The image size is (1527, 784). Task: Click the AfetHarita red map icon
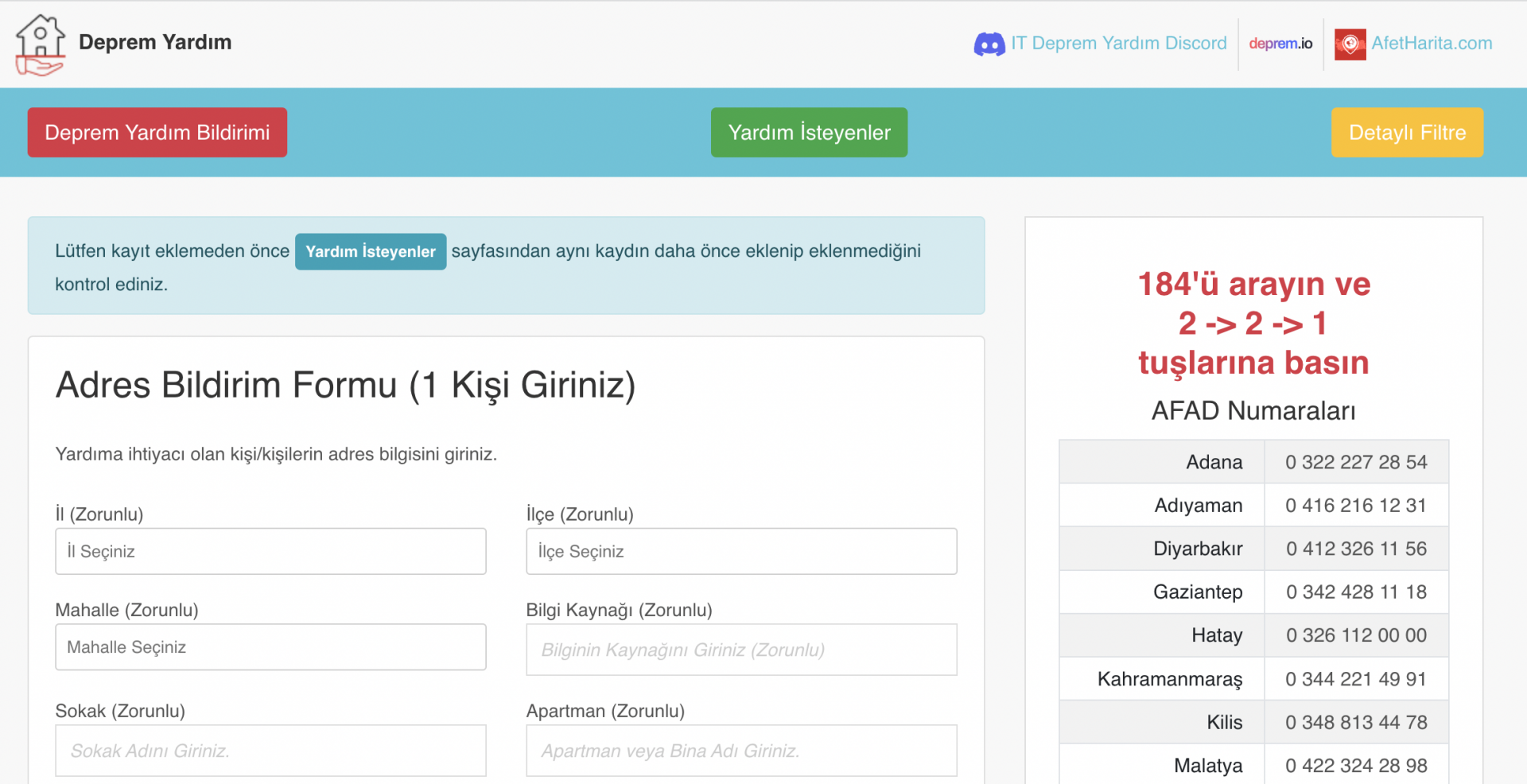coord(1350,44)
